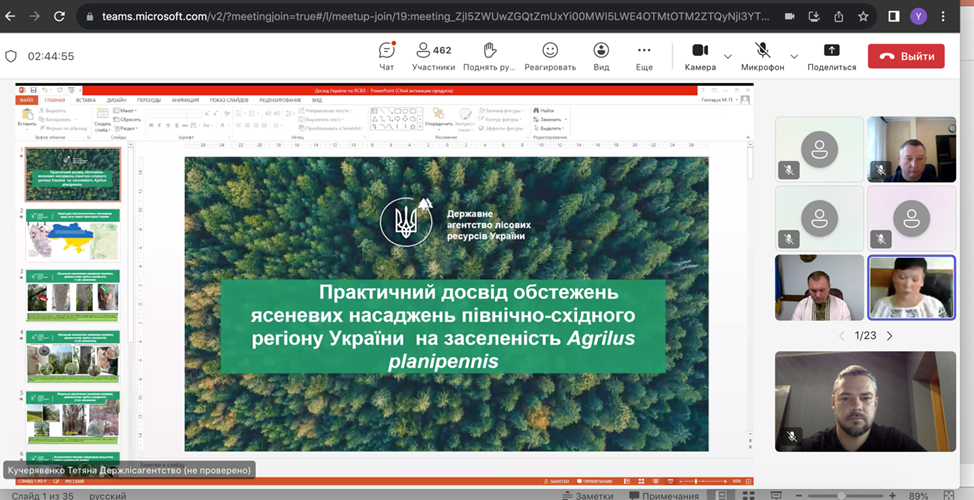The height and width of the screenshot is (500, 974).
Task: Open the Chrome profile Y avatar
Action: click(x=919, y=17)
